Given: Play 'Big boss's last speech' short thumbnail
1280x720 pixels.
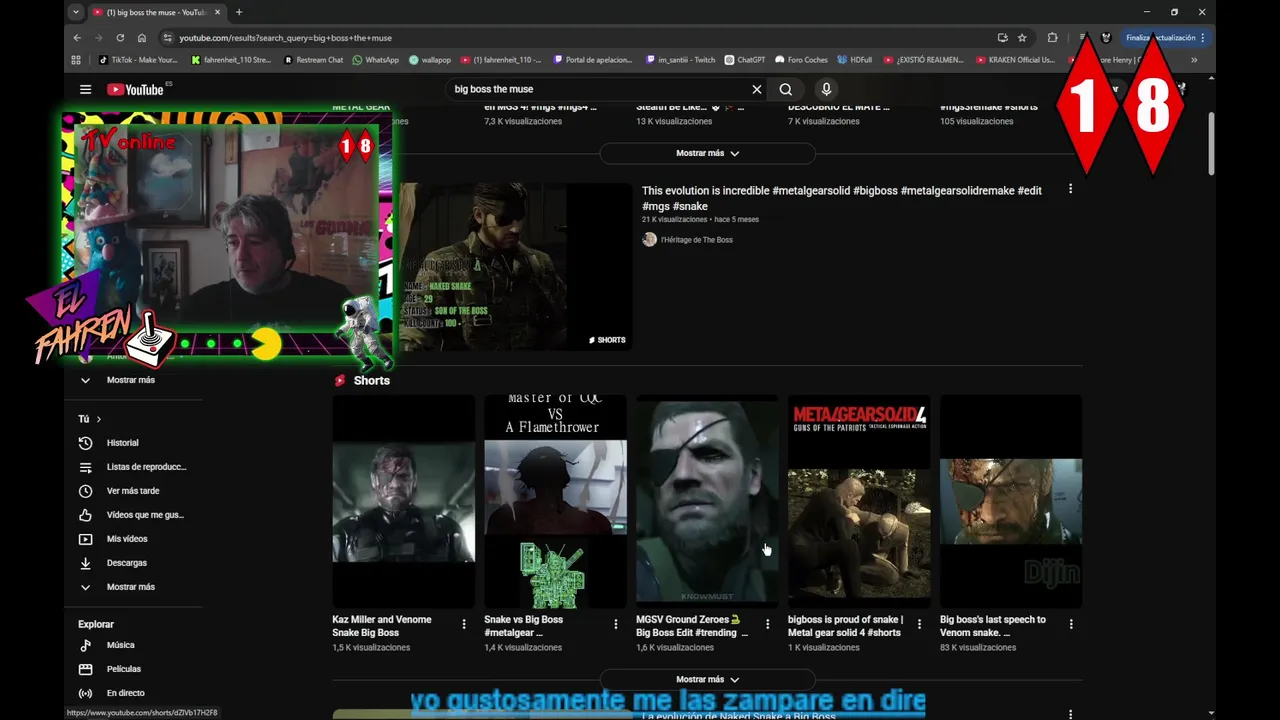Looking at the screenshot, I should click(1011, 501).
